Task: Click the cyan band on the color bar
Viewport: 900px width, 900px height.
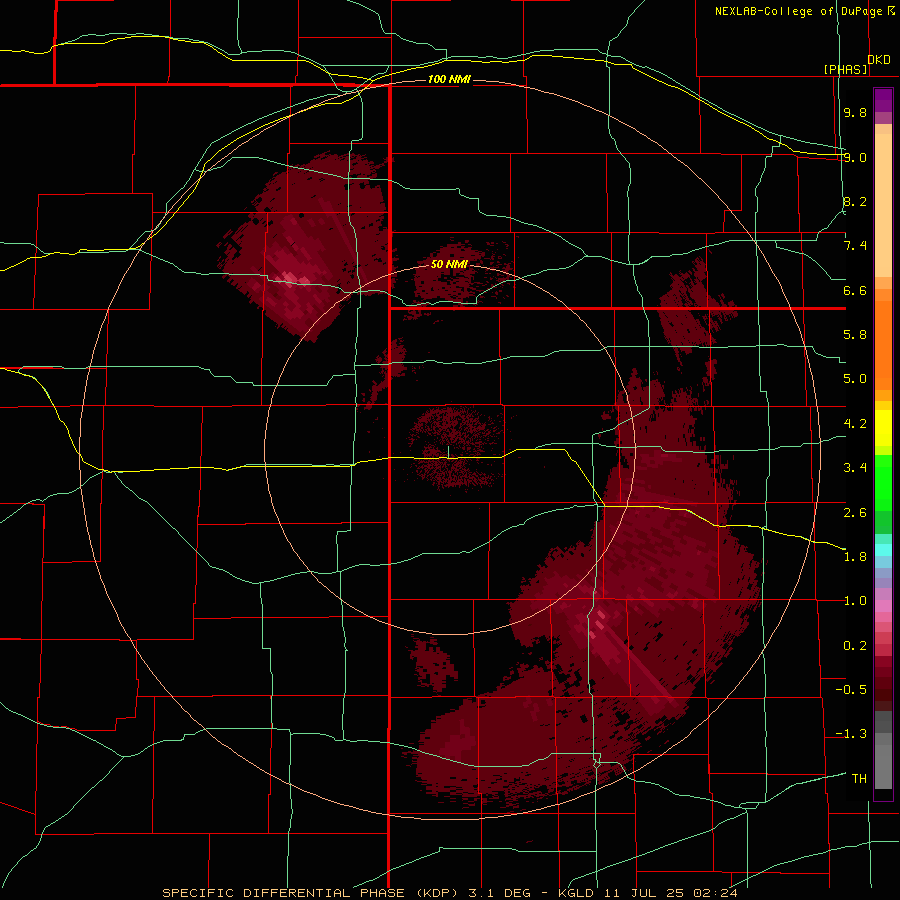Action: coord(883,549)
